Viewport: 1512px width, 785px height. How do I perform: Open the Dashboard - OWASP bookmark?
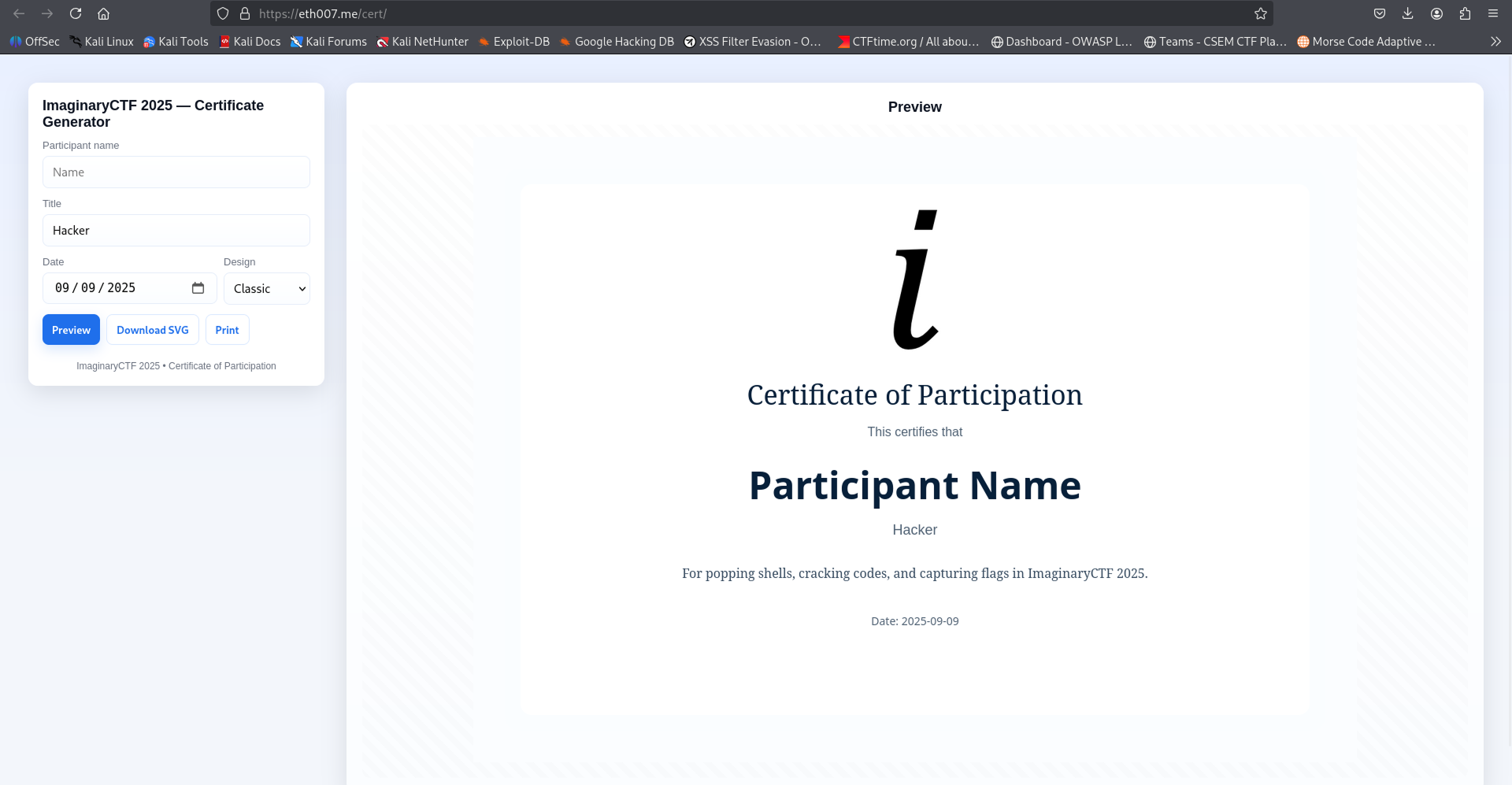point(1062,42)
